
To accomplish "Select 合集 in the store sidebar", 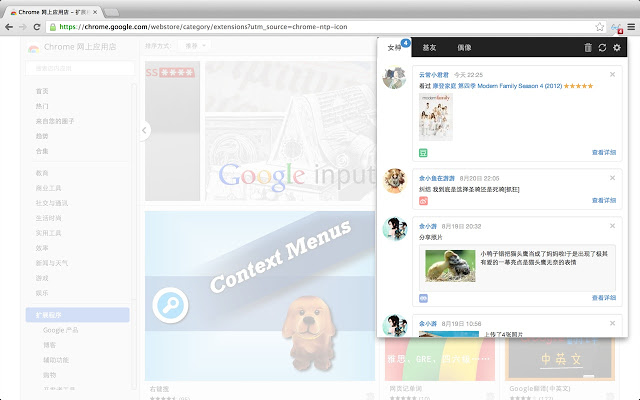I will (x=42, y=151).
